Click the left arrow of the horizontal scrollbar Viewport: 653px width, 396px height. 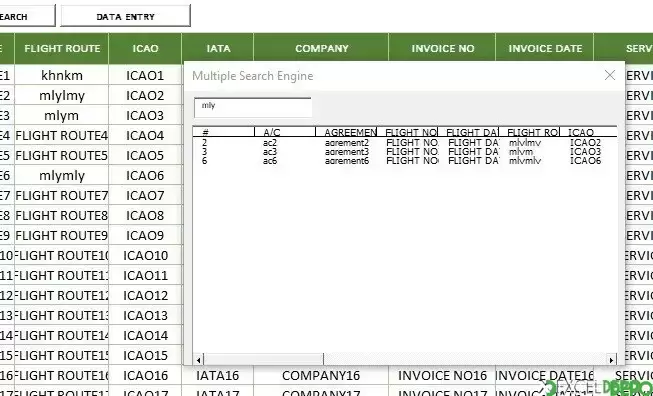click(x=198, y=360)
